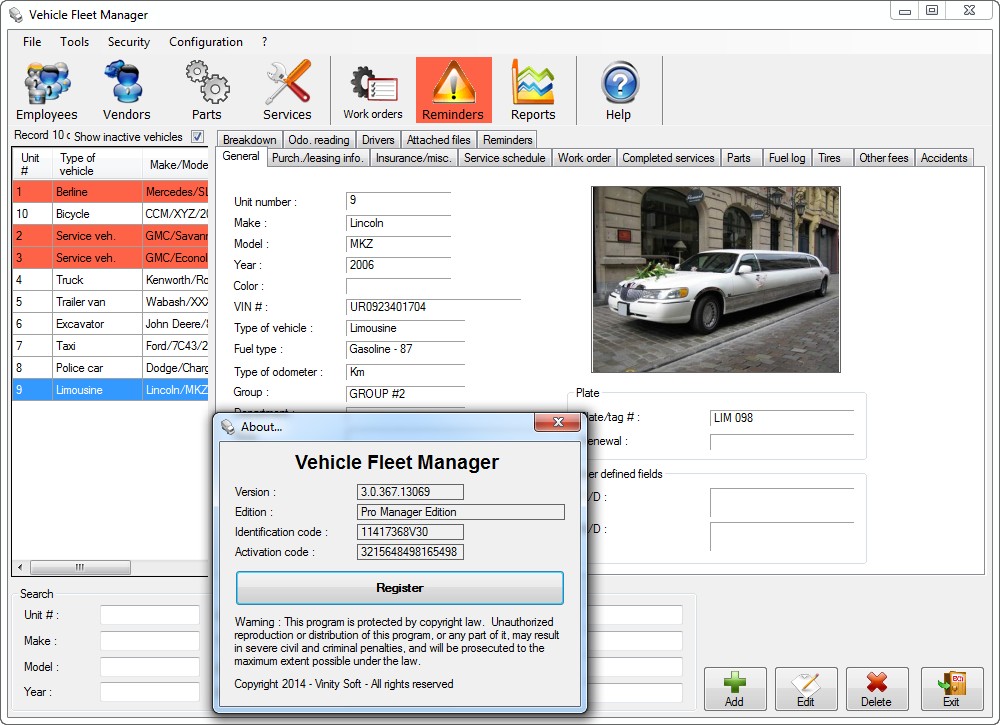Open Work orders from toolbar
The width and height of the screenshot is (1000, 725).
[x=373, y=91]
